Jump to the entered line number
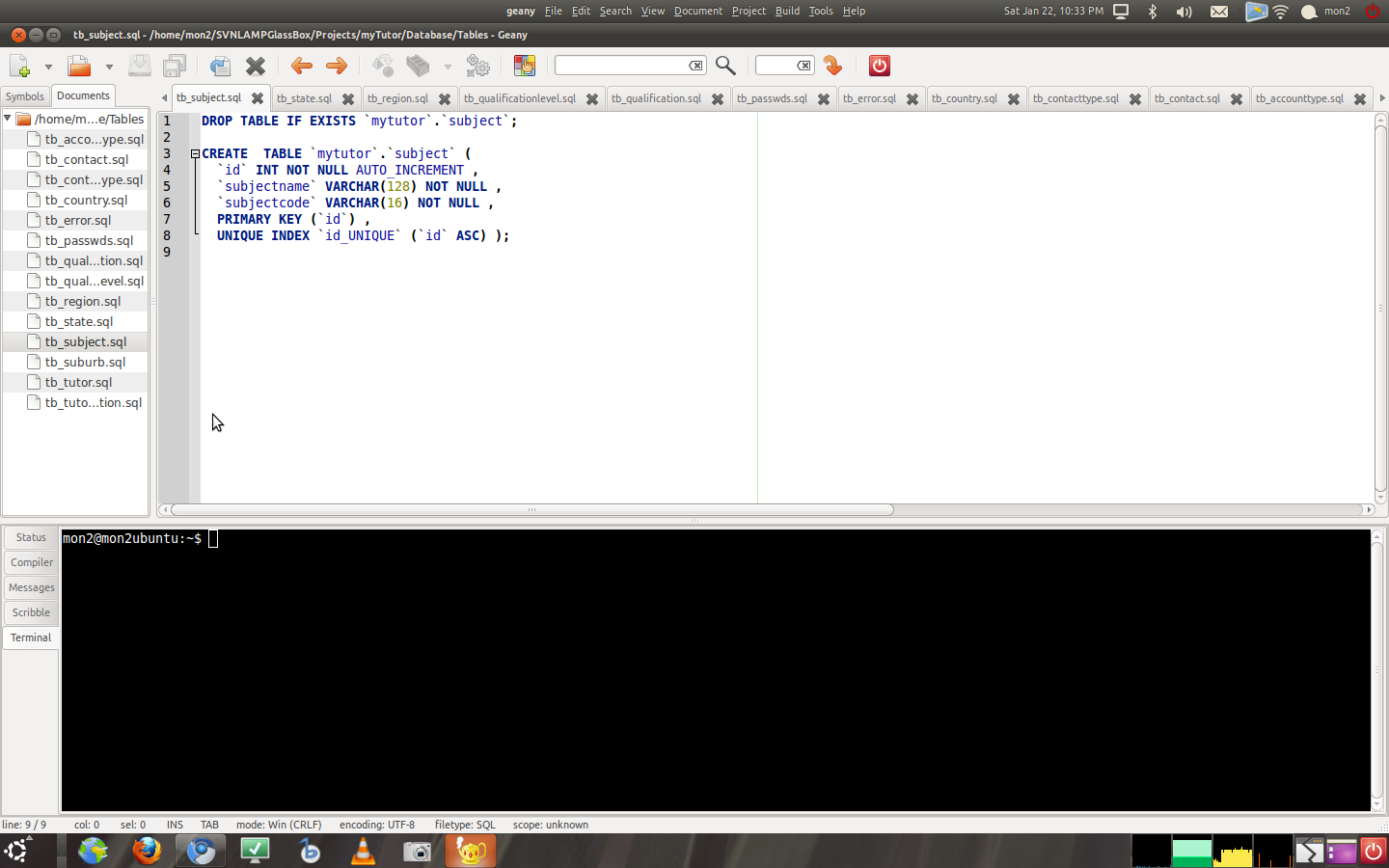 [x=831, y=66]
